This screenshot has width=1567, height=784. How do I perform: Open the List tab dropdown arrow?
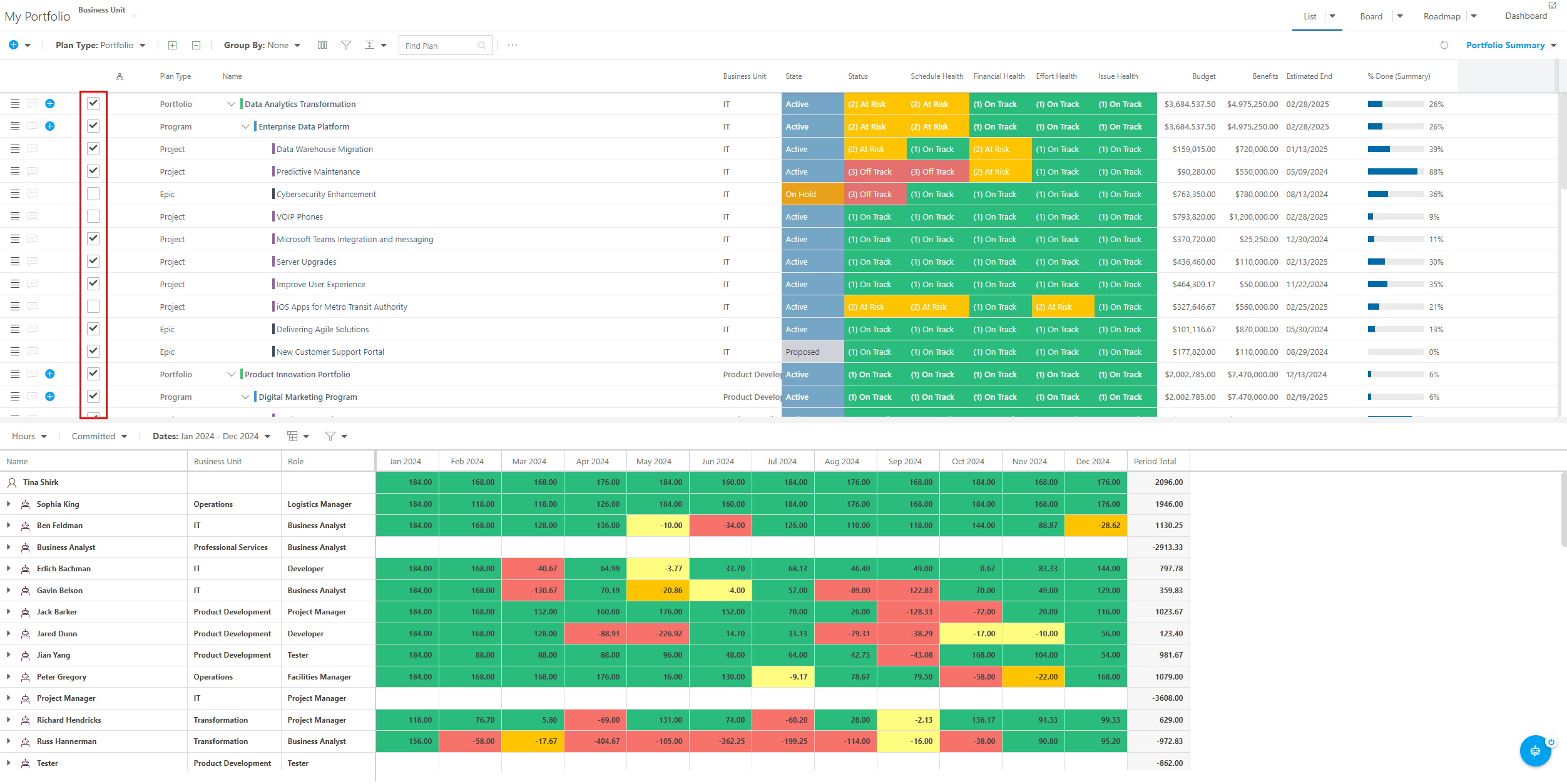(1332, 16)
